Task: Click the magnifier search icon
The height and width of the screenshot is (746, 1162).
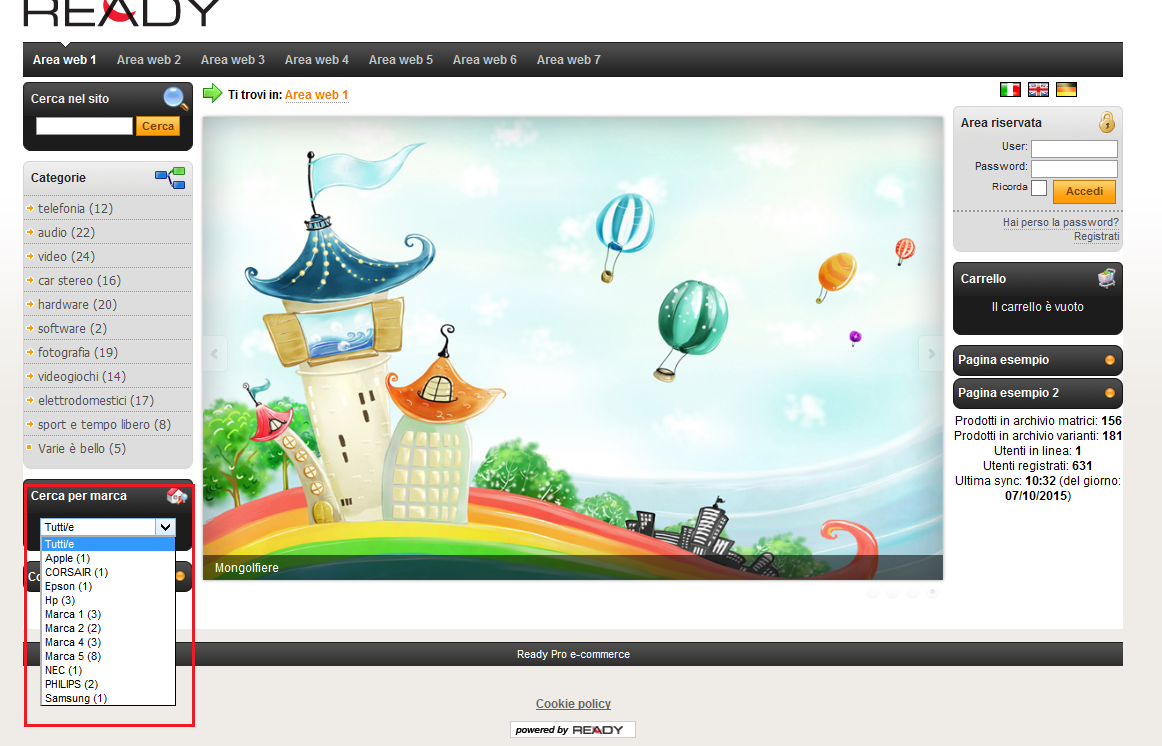Action: pyautogui.click(x=176, y=99)
